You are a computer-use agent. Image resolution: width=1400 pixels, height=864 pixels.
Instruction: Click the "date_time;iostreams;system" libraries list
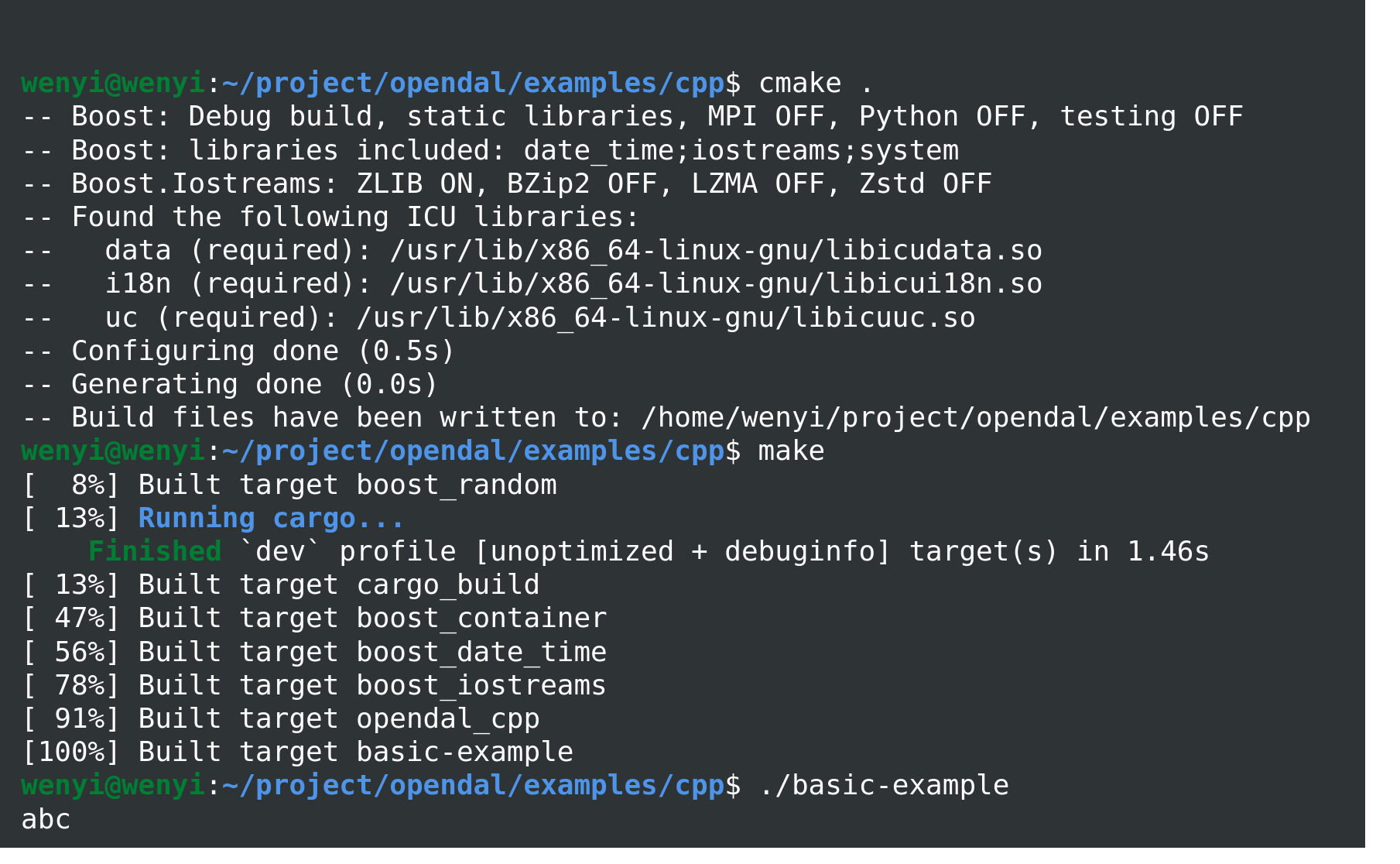point(741,151)
